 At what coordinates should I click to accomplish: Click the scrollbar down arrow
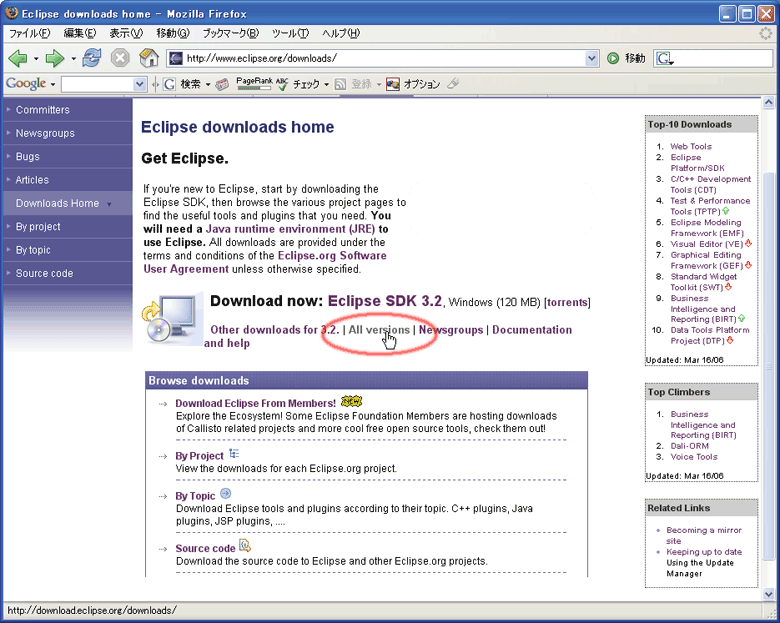click(768, 594)
